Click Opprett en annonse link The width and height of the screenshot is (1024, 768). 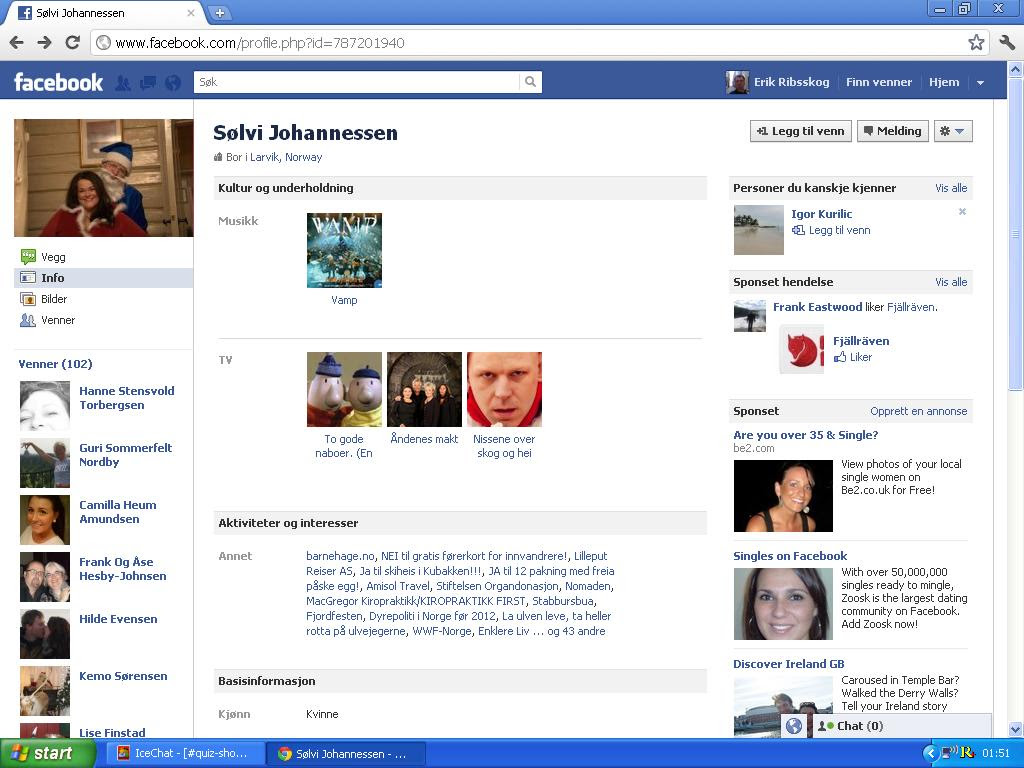tap(918, 411)
